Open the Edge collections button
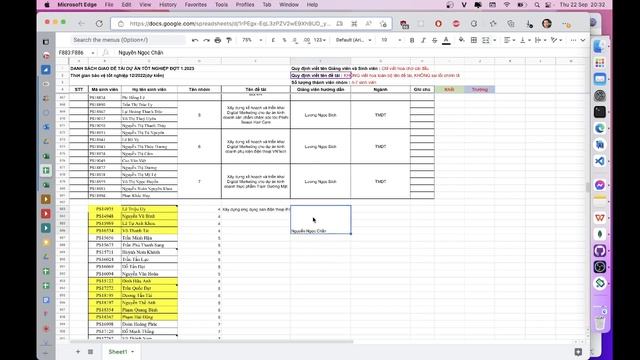 511,24
